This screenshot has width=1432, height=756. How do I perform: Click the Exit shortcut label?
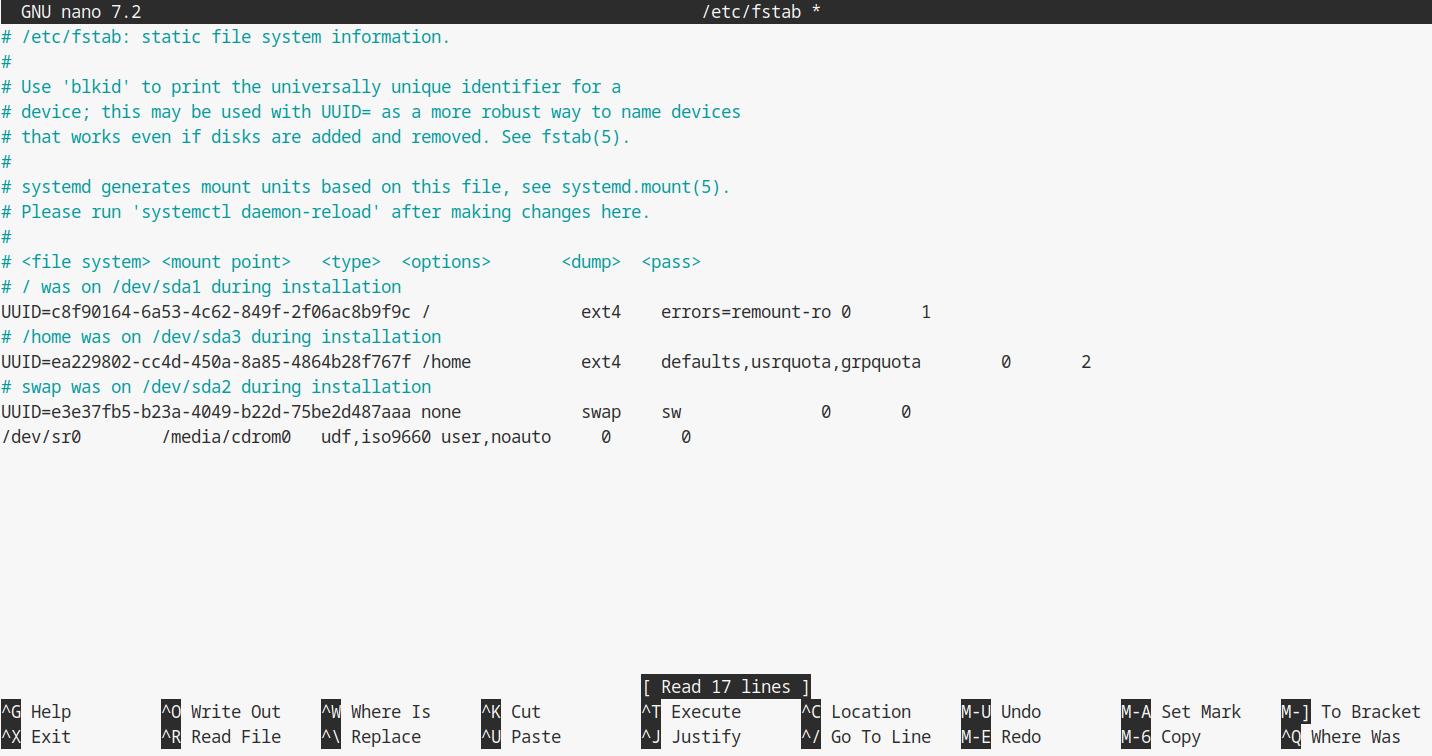(50, 737)
